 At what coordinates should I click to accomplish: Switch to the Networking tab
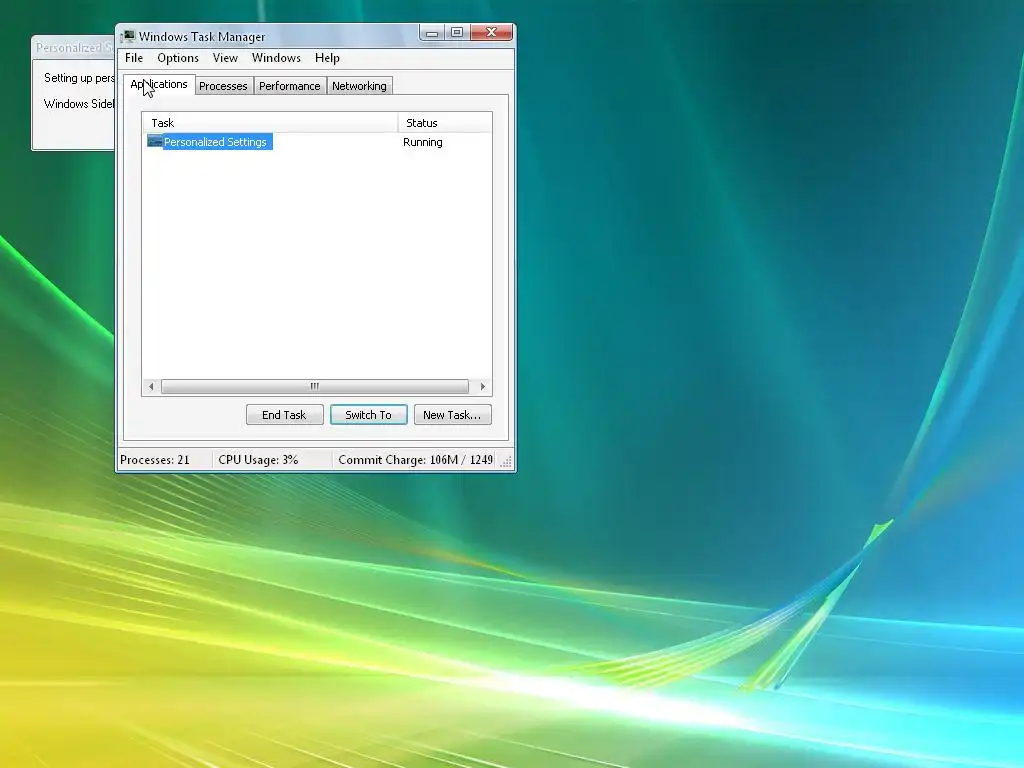click(359, 86)
